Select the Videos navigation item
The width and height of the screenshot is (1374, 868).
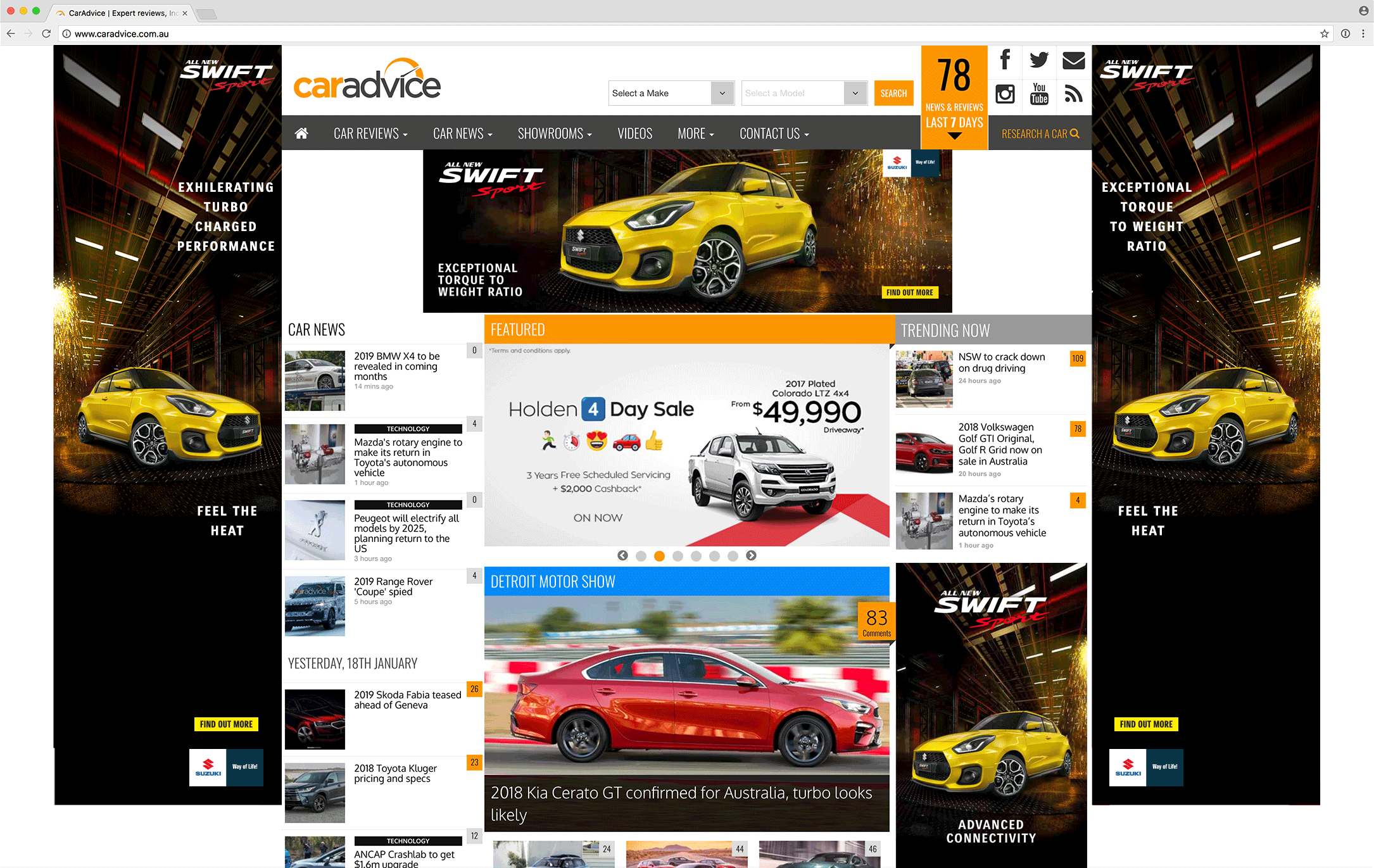click(x=634, y=133)
